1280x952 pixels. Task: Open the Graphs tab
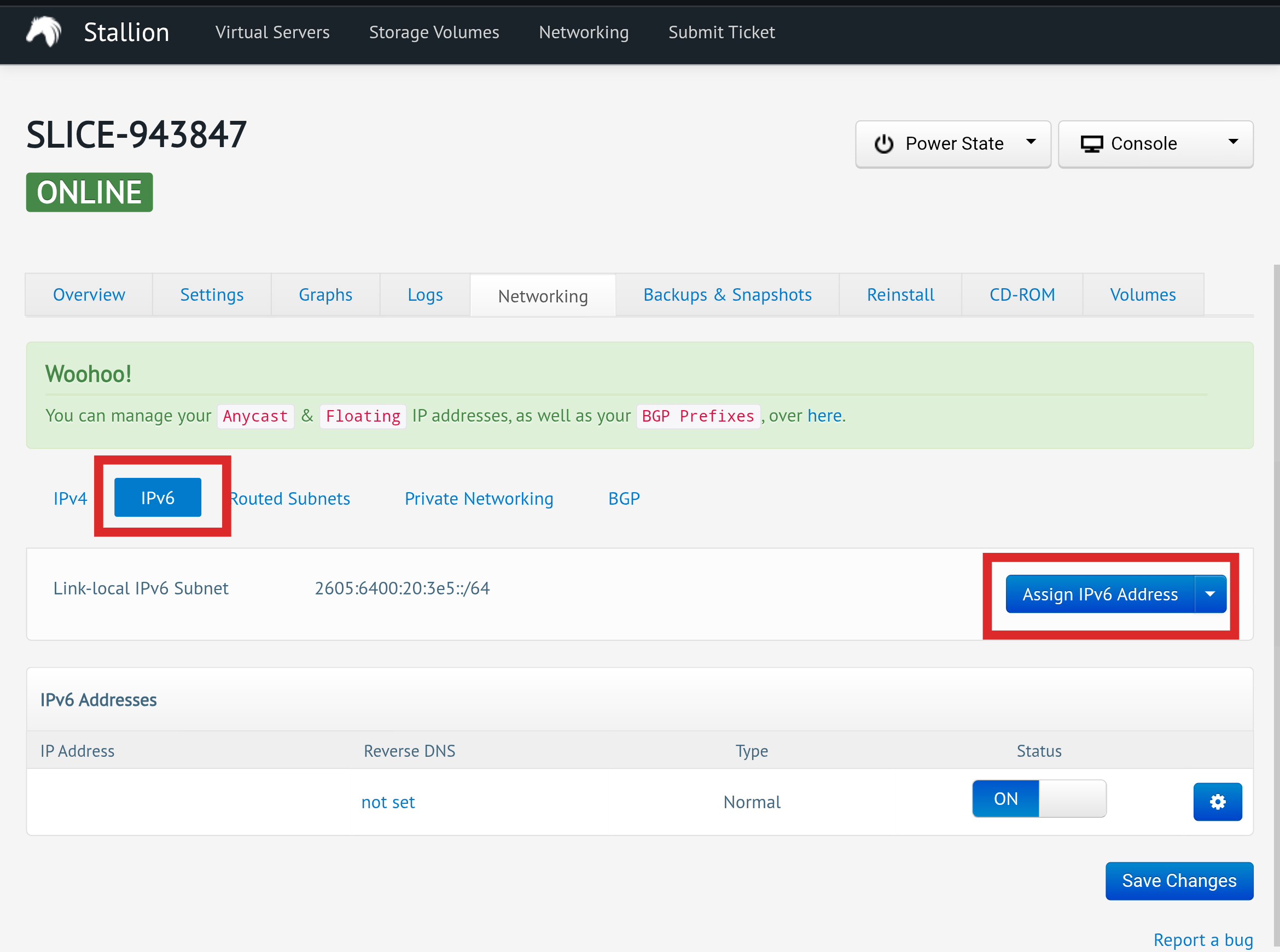pyautogui.click(x=325, y=295)
